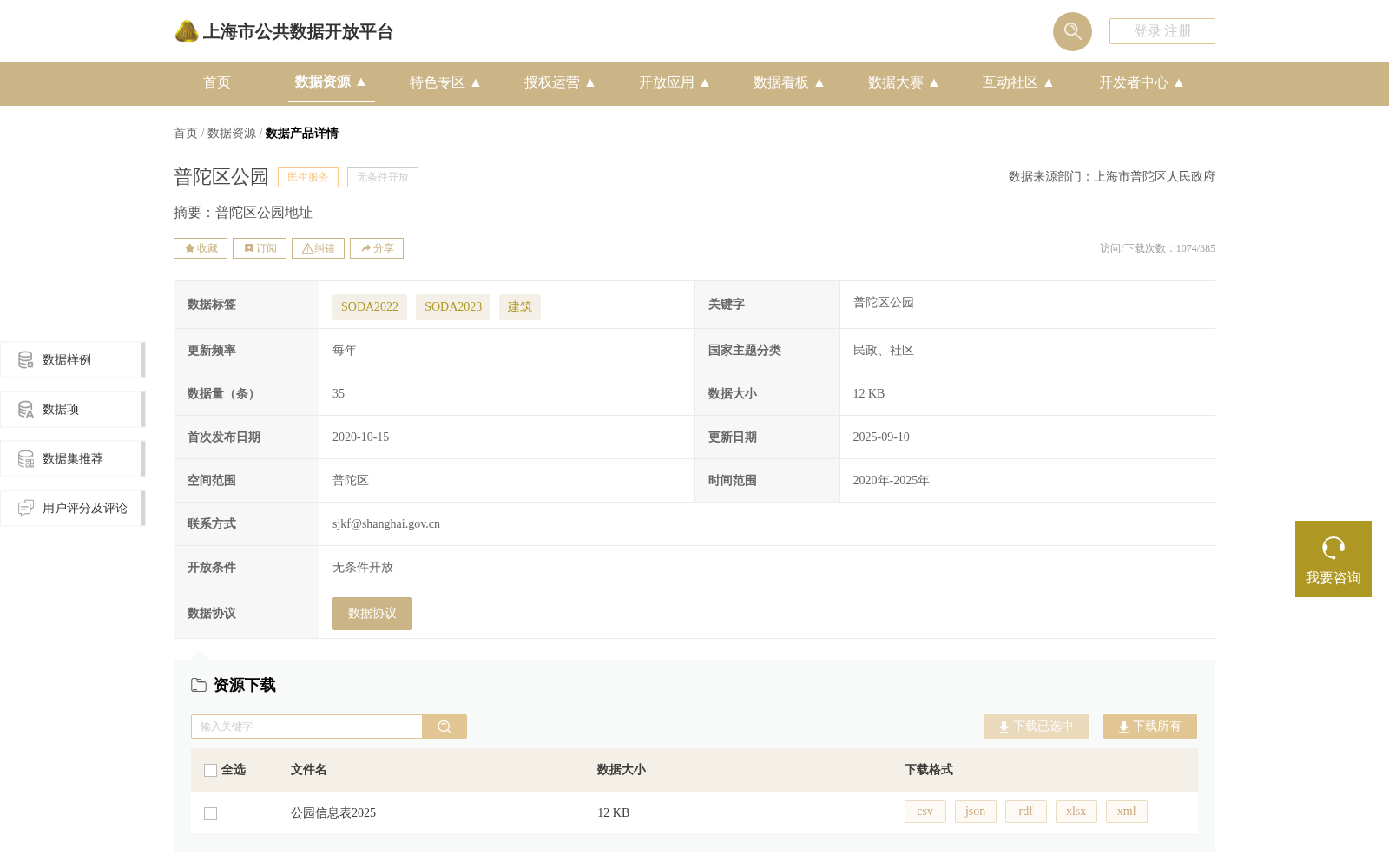
Task: Click the 分享 share button
Action: click(377, 248)
